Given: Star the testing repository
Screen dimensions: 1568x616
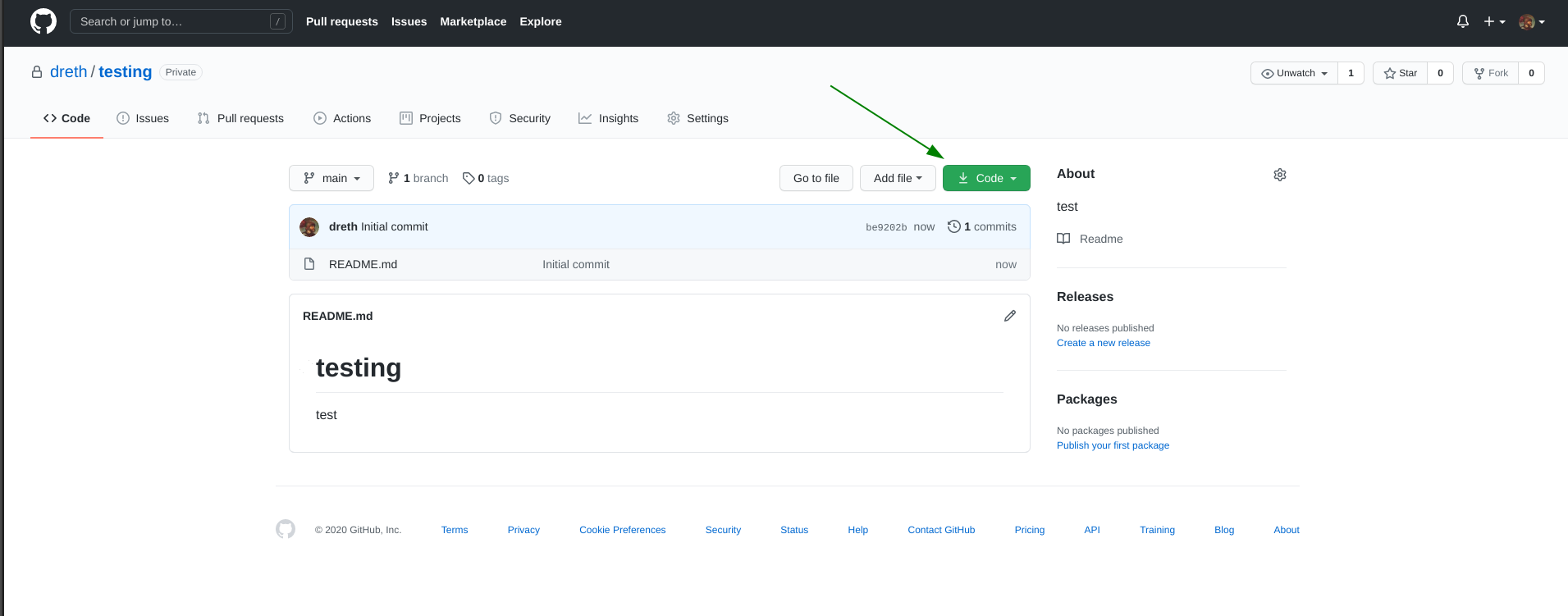Looking at the screenshot, I should click(x=1401, y=73).
